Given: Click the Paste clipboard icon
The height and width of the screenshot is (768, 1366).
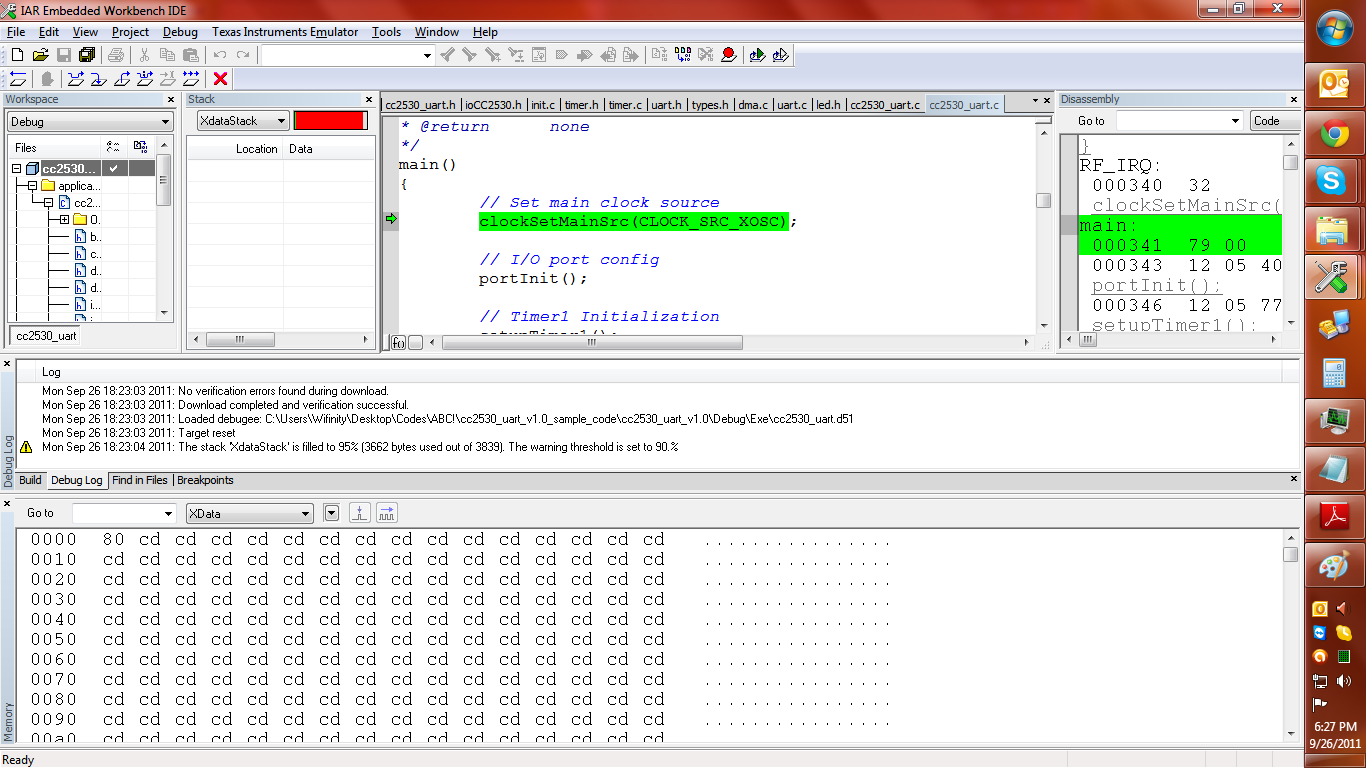Looking at the screenshot, I should 190,55.
